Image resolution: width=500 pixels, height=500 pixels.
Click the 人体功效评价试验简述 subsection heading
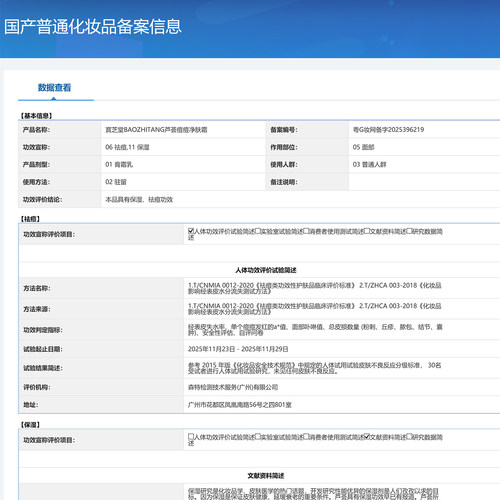[266, 270]
